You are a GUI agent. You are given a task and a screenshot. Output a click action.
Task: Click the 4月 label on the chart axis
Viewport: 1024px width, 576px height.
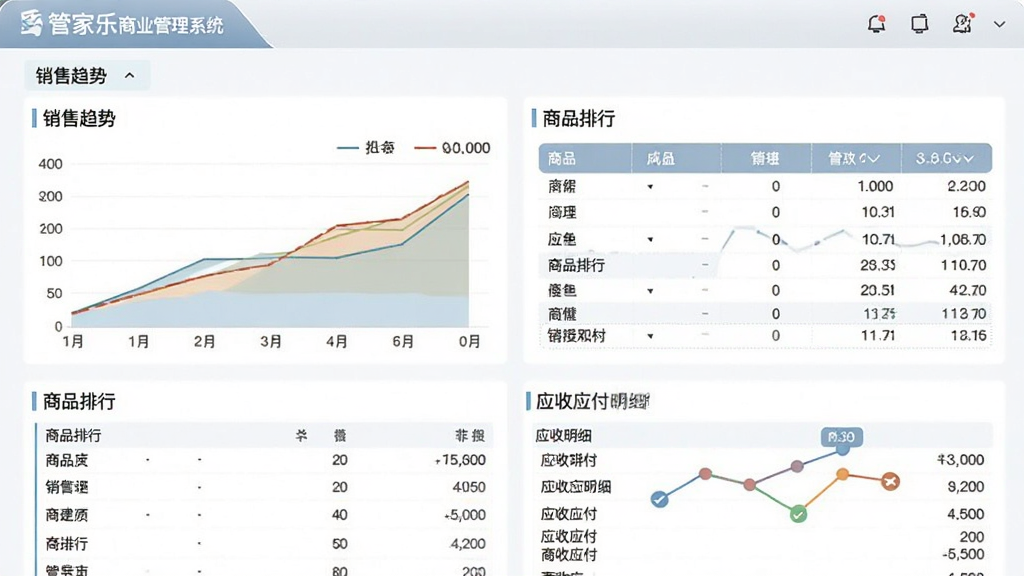pyautogui.click(x=337, y=342)
